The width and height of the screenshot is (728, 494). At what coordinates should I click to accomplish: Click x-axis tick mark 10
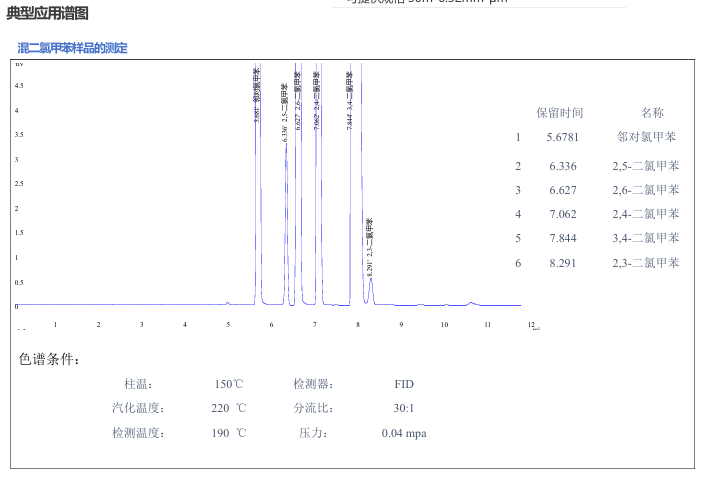tap(444, 324)
